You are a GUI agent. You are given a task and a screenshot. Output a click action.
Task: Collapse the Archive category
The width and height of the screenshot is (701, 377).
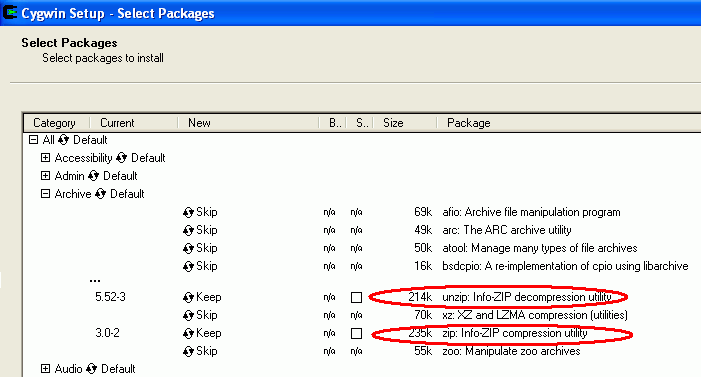(45, 194)
